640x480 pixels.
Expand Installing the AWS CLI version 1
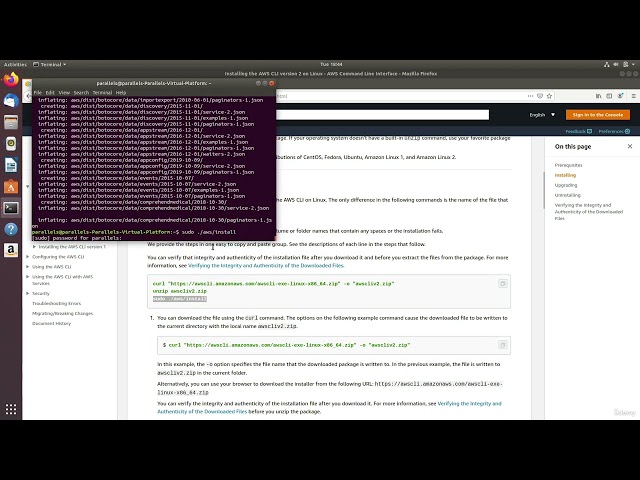click(34, 247)
